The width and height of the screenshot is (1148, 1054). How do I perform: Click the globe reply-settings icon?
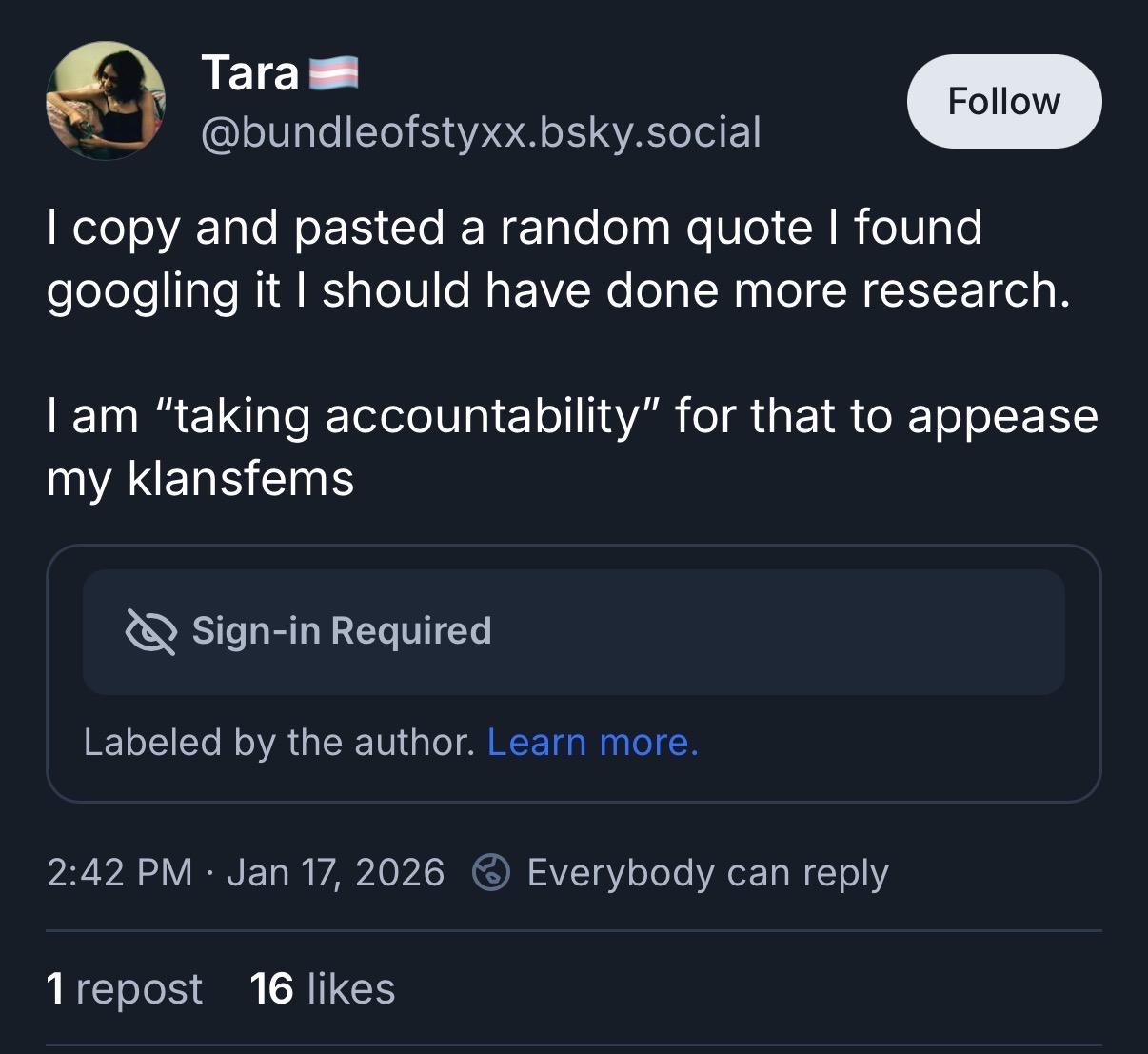tap(491, 872)
